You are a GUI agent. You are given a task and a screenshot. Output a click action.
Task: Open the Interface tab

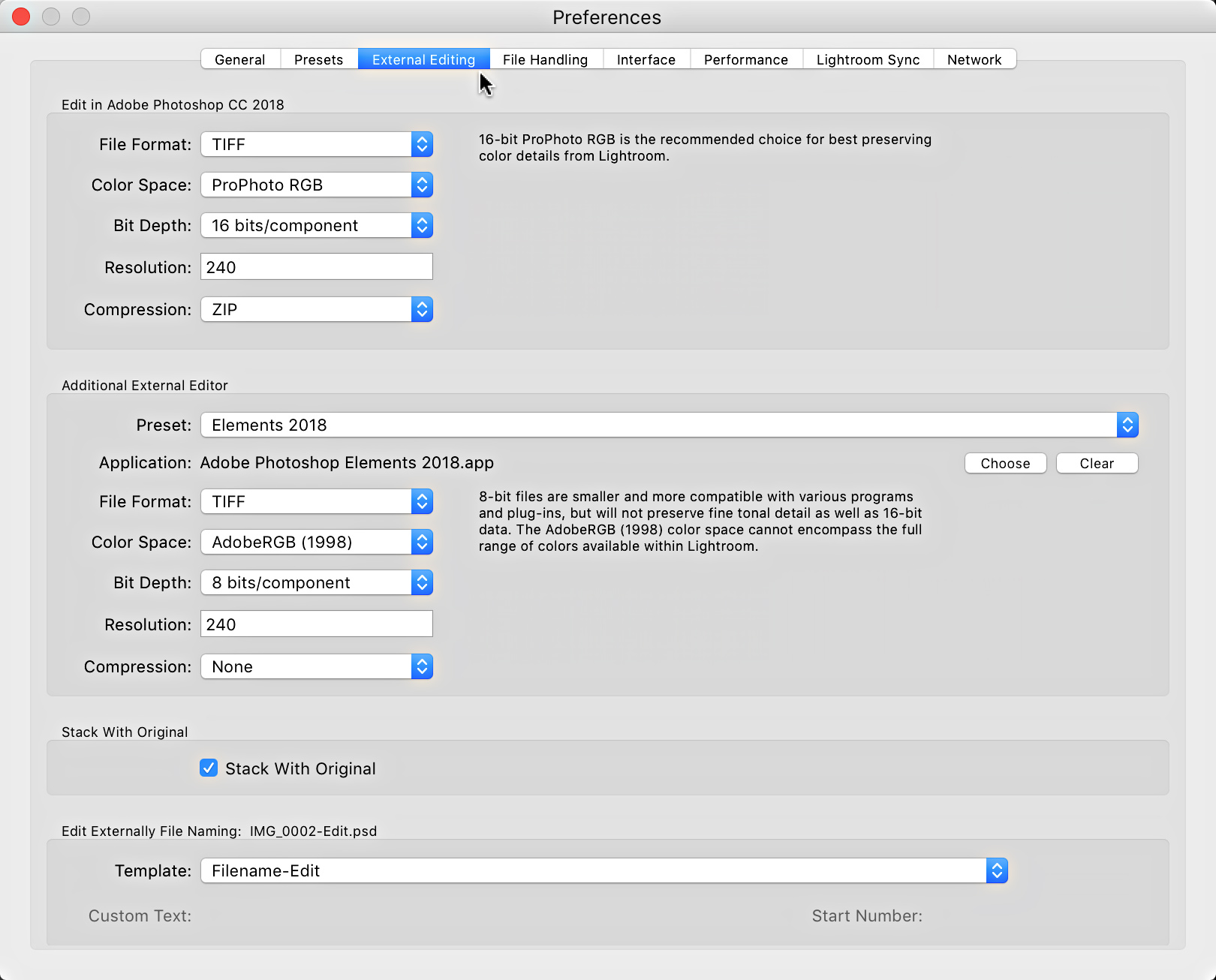[646, 59]
